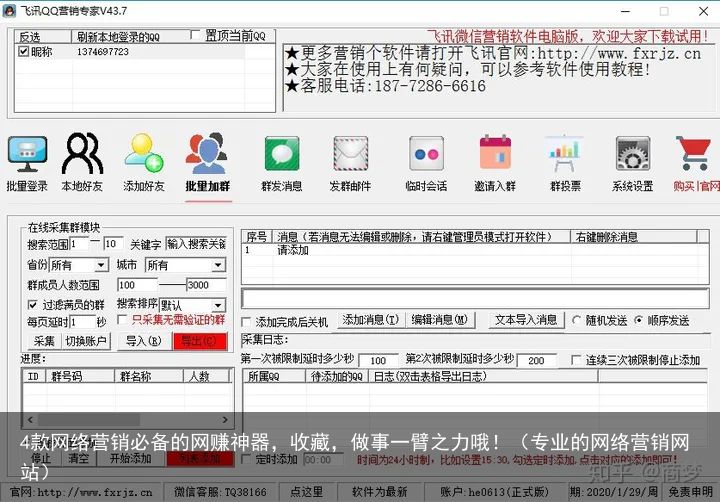The image size is (720, 502).
Task: Toggle 过滤满员的群 checkbox
Action: pyautogui.click(x=33, y=305)
